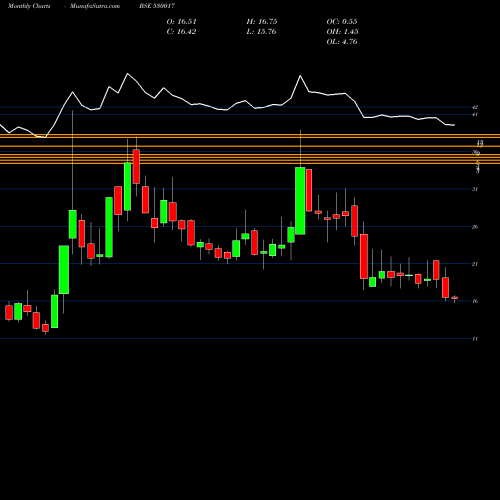The width and height of the screenshot is (500, 500).
Task: Click the price axis label '26'
Action: coord(475,227)
